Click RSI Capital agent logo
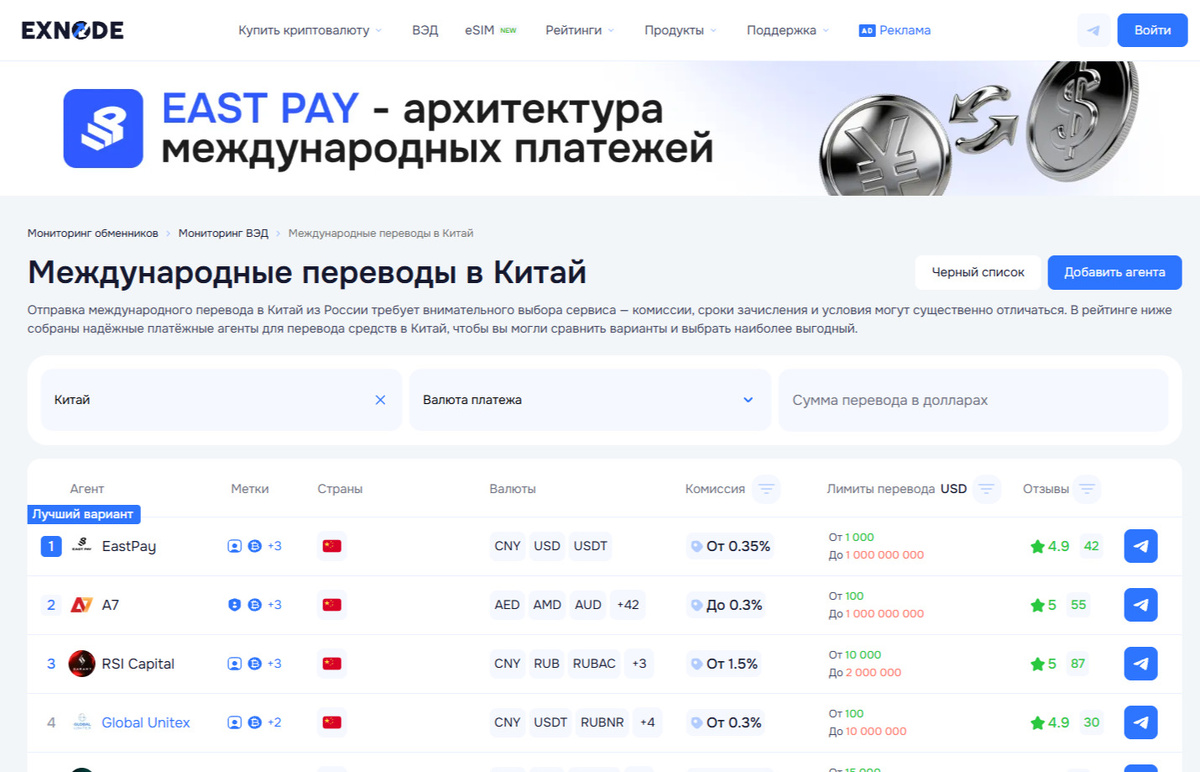 82,663
